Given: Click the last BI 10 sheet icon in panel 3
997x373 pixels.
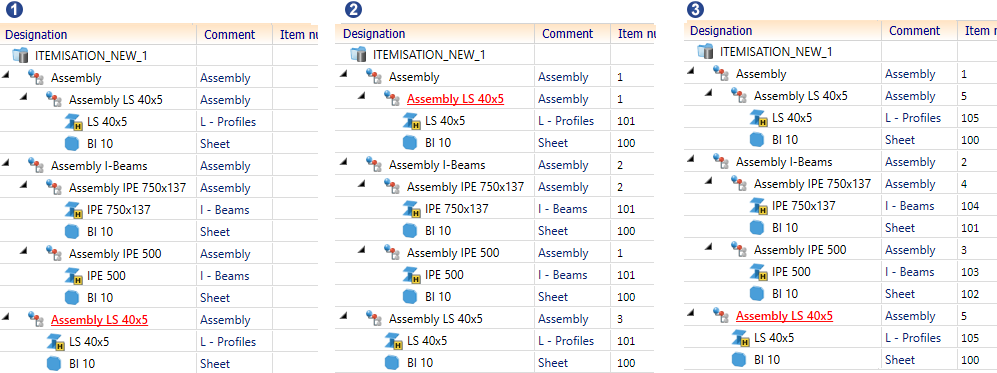Looking at the screenshot, I should [739, 360].
